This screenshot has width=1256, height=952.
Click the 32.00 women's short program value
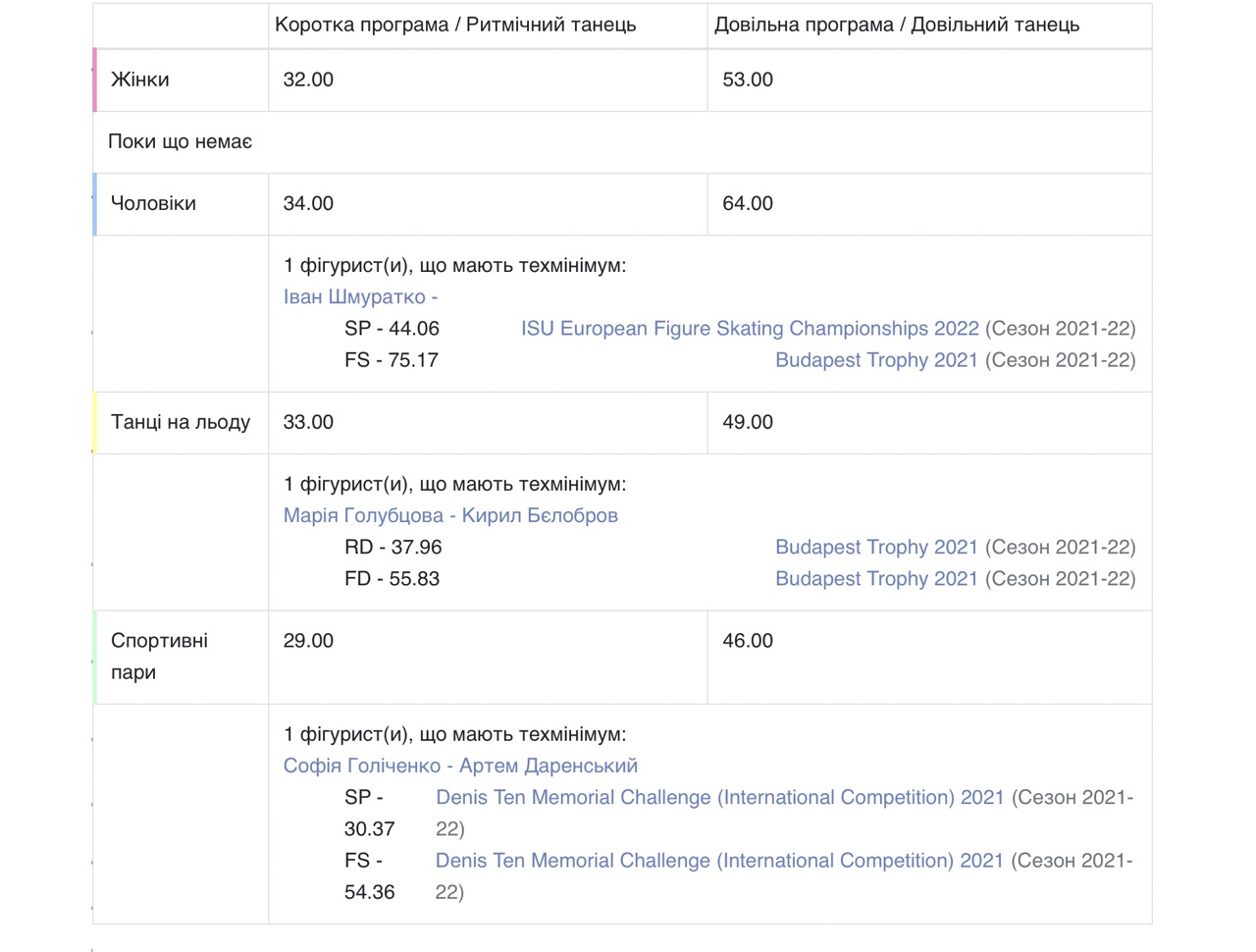[308, 79]
